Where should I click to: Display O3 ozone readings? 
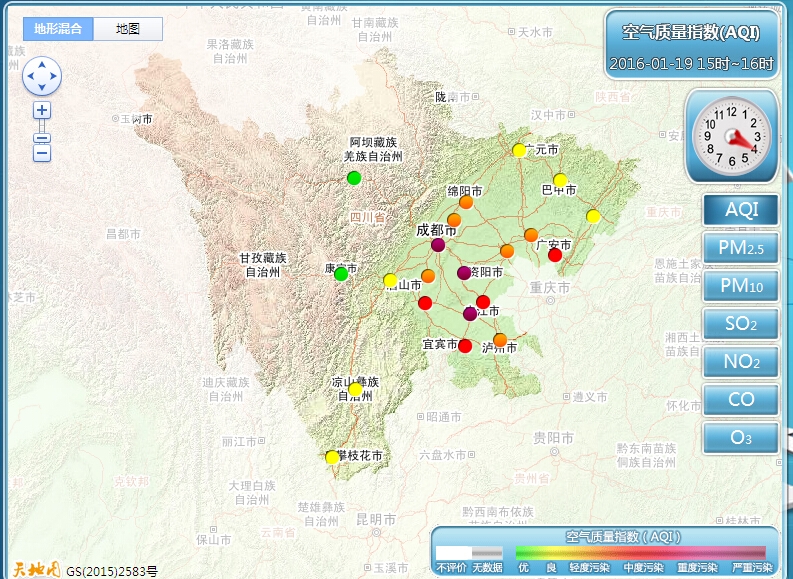[741, 438]
